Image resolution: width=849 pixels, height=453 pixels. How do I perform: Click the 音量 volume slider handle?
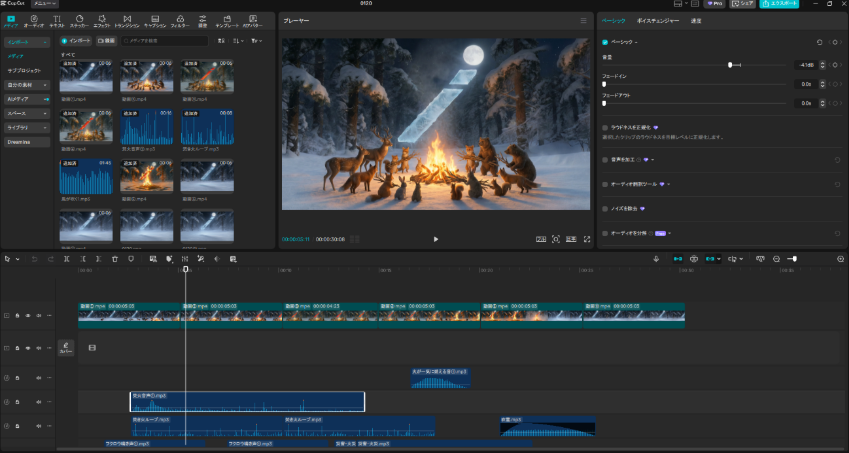[730, 65]
